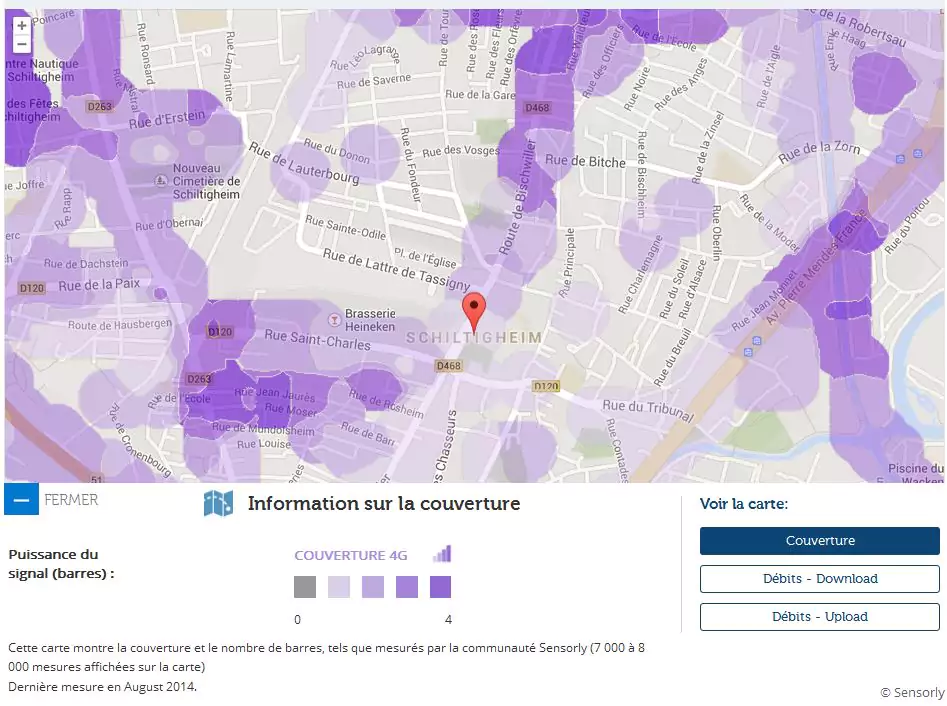Select the Couverture map view

819,541
